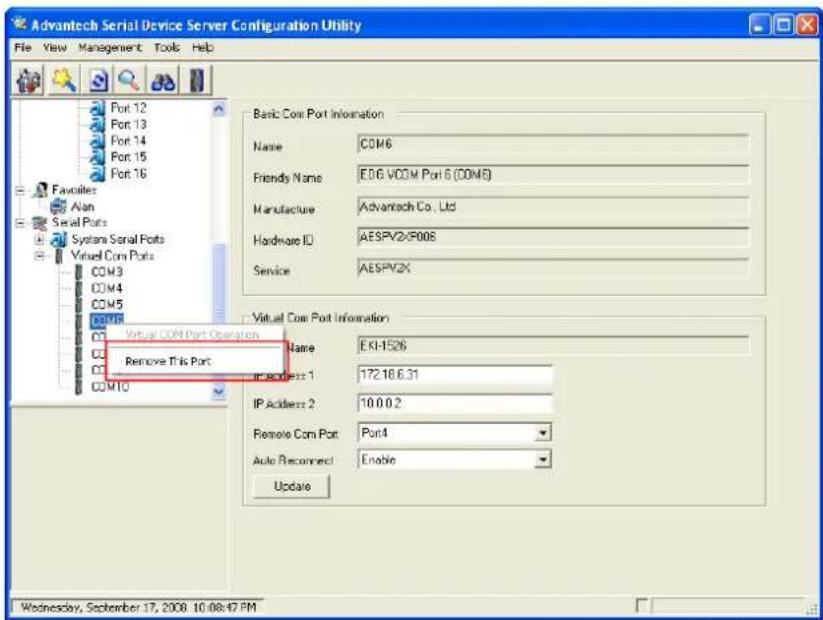
Task: Click the Port 16 tree icon
Action: (97, 173)
